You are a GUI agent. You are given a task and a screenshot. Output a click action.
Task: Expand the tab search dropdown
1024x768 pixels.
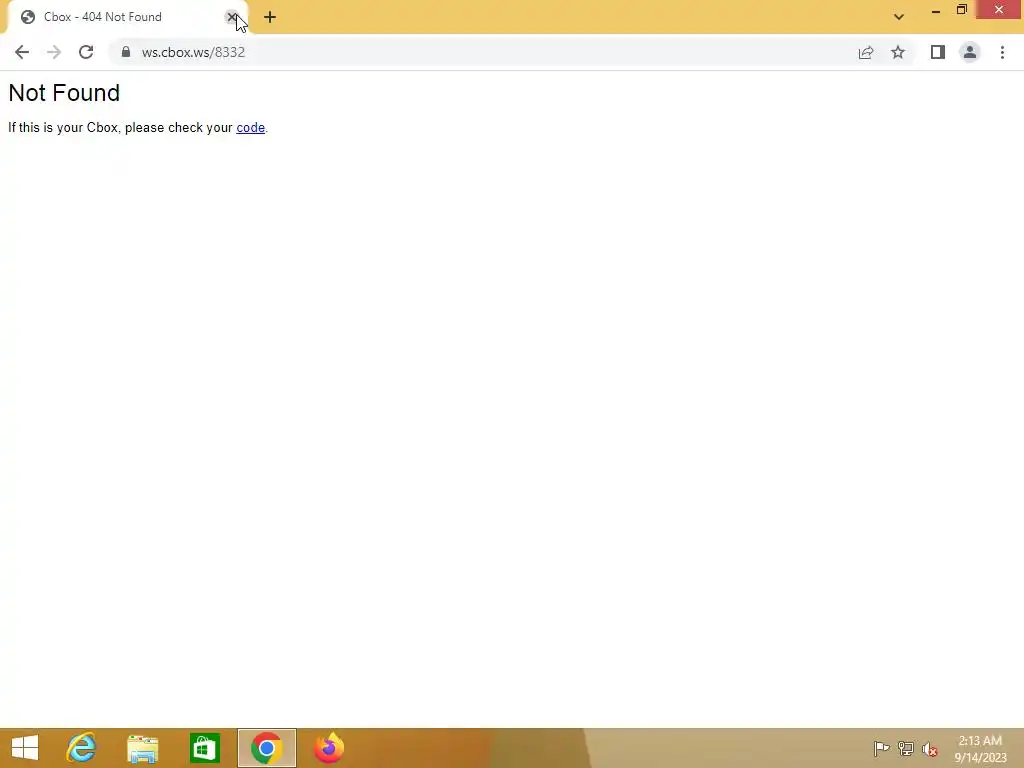click(899, 17)
